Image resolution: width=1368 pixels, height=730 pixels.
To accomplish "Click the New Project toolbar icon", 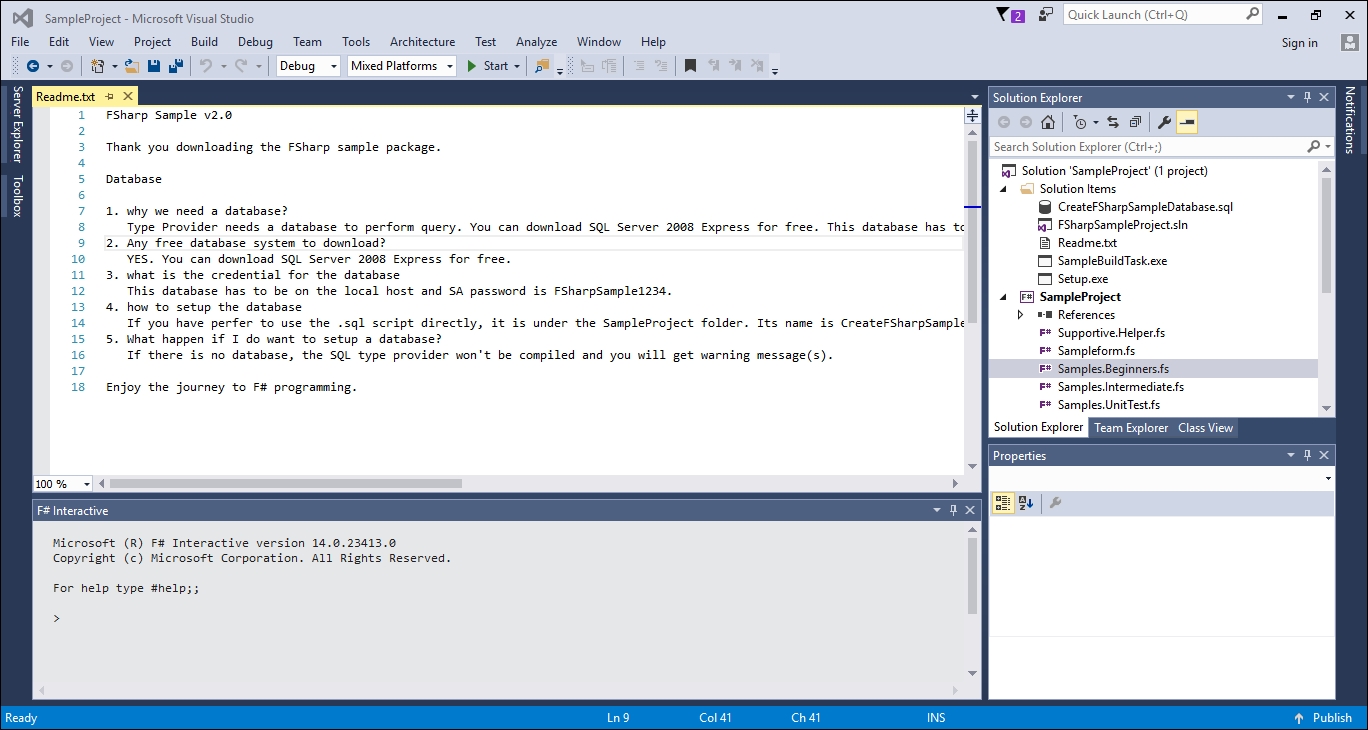I will (98, 66).
